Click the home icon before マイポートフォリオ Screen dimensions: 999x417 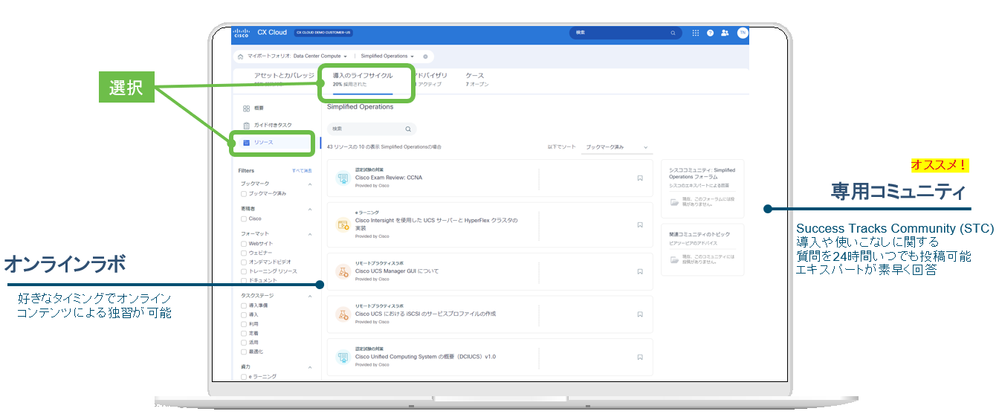pyautogui.click(x=240, y=56)
